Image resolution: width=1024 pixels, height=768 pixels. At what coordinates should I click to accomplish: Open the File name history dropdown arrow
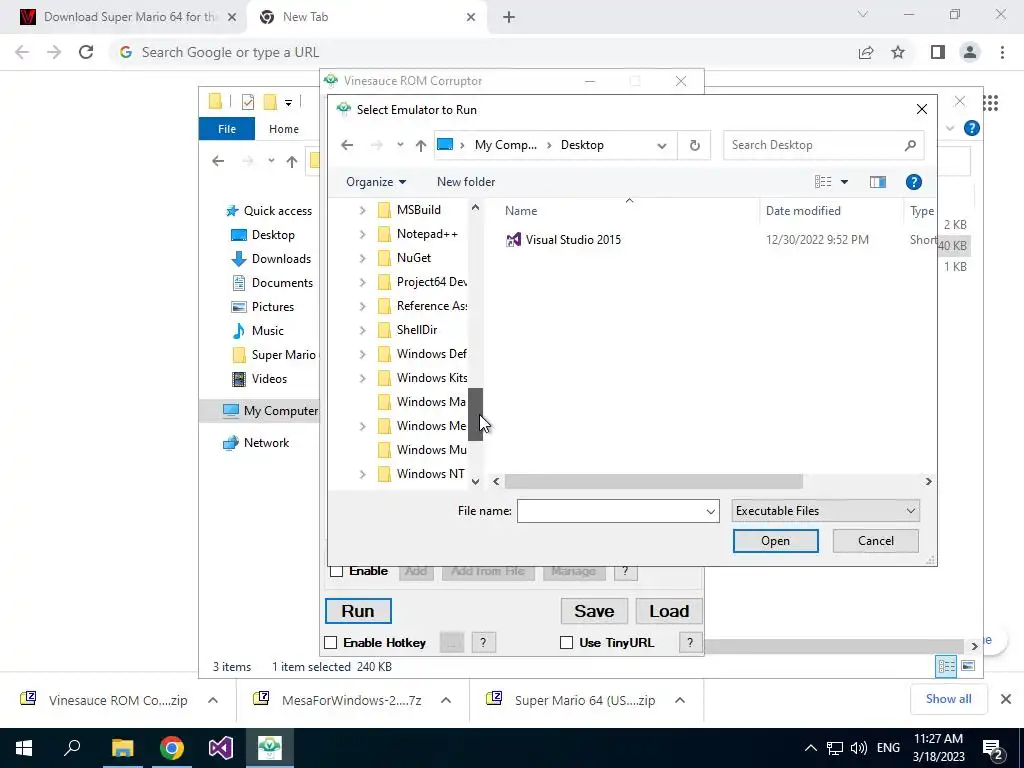[711, 511]
